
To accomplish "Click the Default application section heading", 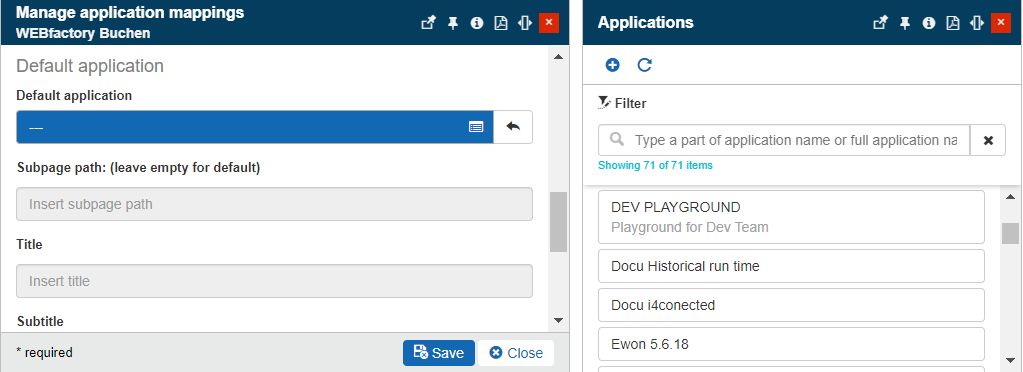I will tap(90, 66).
